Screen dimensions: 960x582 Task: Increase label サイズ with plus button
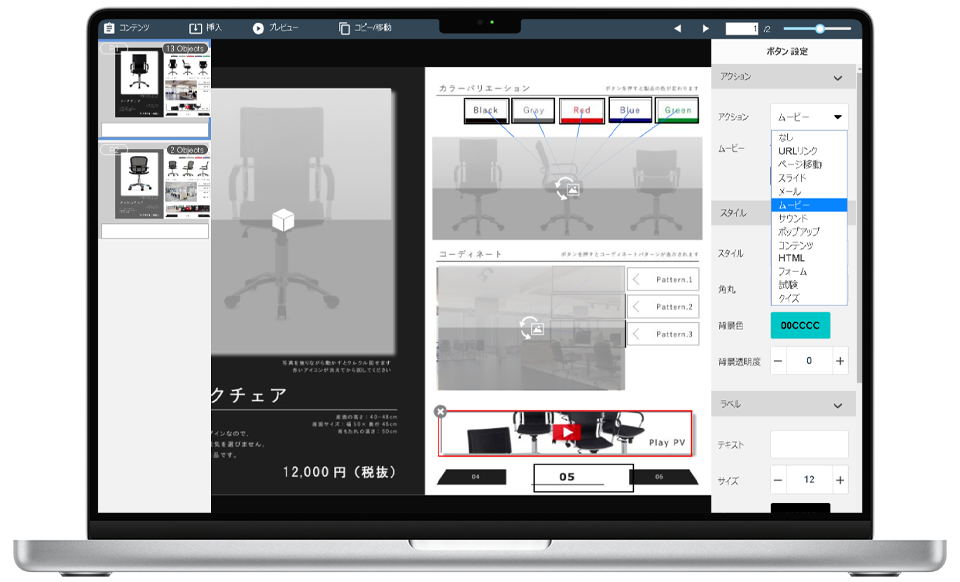(840, 480)
